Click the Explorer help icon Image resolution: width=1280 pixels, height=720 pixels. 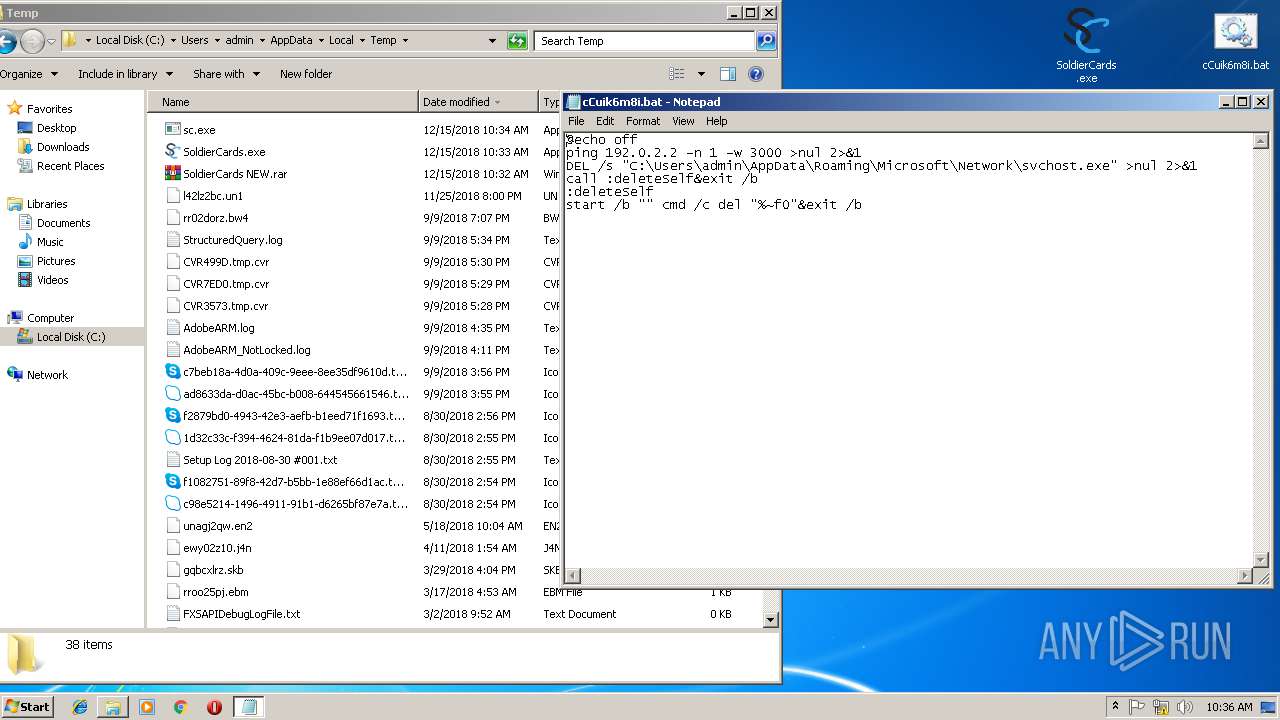[x=756, y=74]
